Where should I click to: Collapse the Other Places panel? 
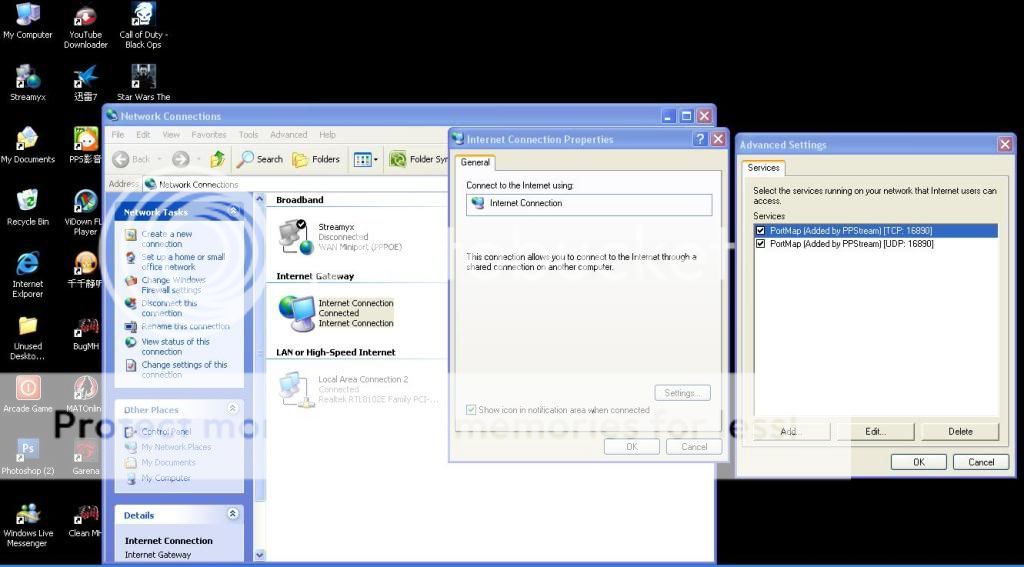coord(233,409)
